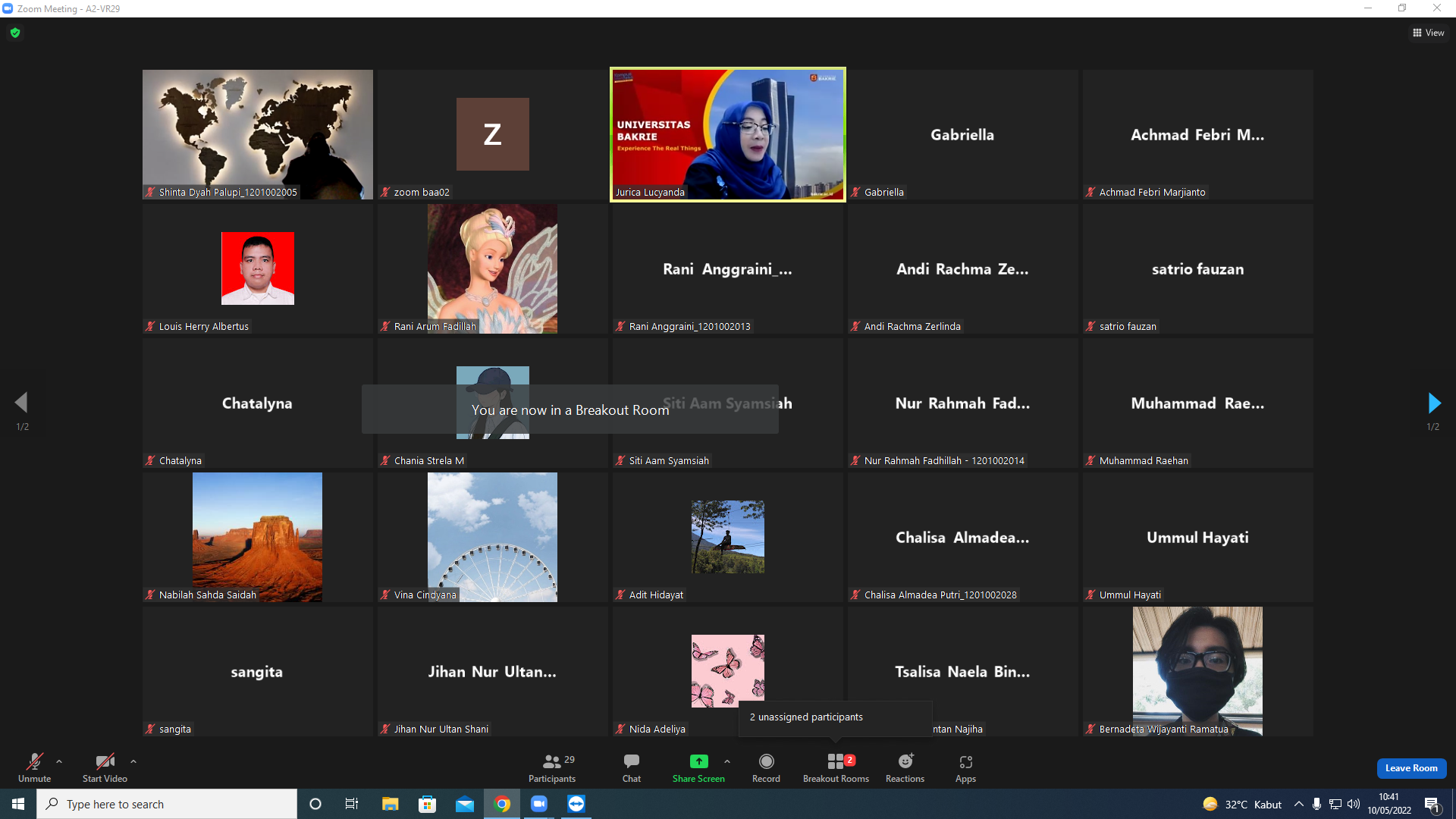Viewport: 1456px width, 819px height.
Task: Click Nabilah Sahda Saidah's desert picture
Action: [258, 537]
